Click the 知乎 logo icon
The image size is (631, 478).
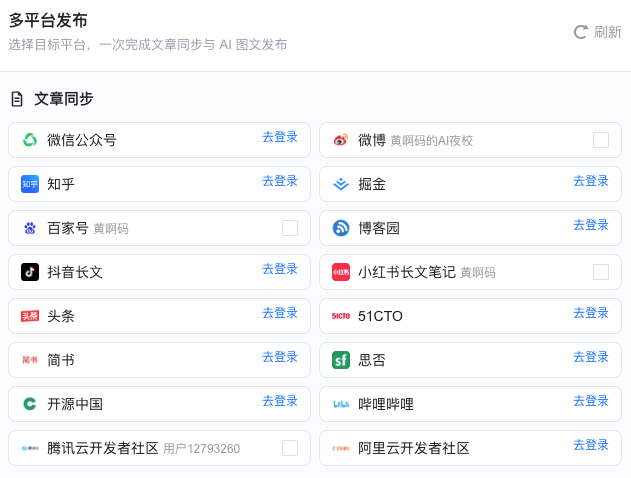click(x=30, y=184)
